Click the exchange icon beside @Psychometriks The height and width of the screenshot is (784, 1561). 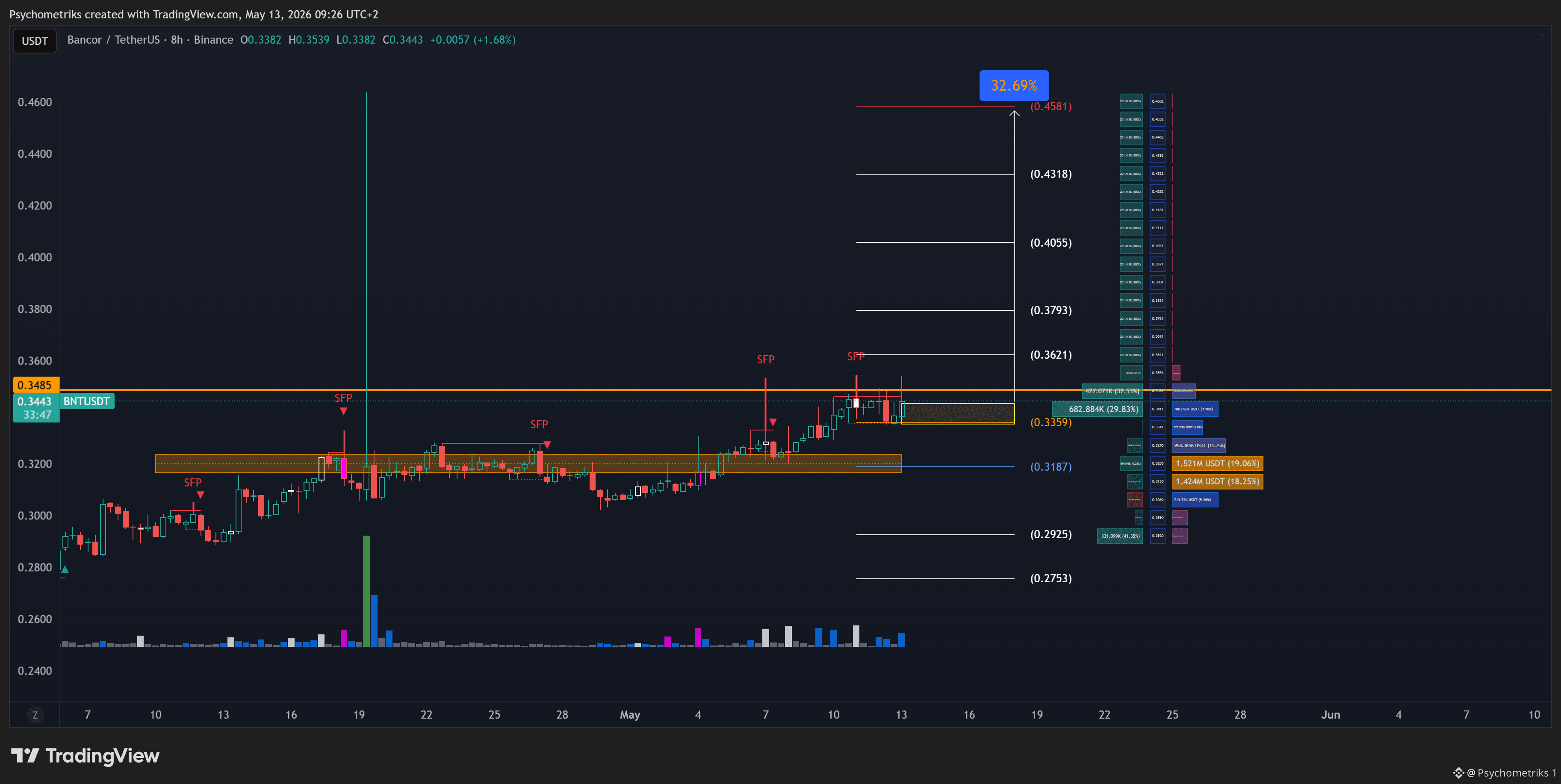click(x=1458, y=772)
